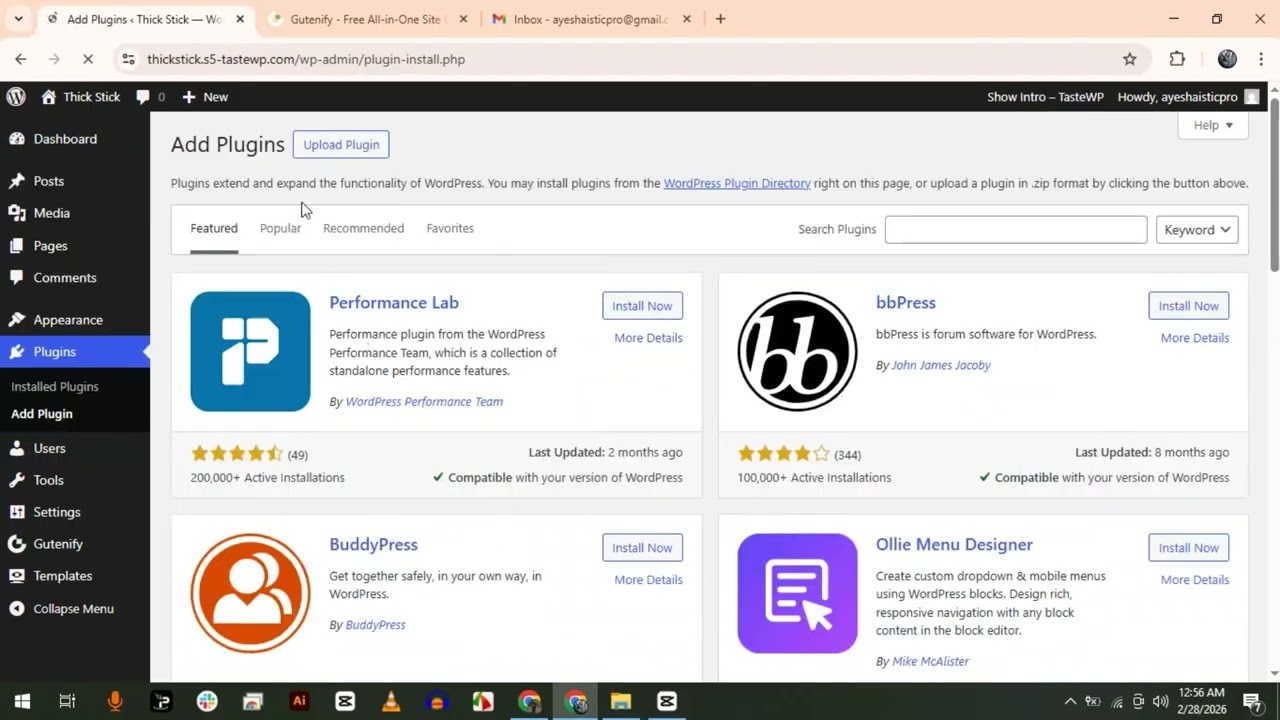Open the Keyword search type dropdown

(1197, 230)
